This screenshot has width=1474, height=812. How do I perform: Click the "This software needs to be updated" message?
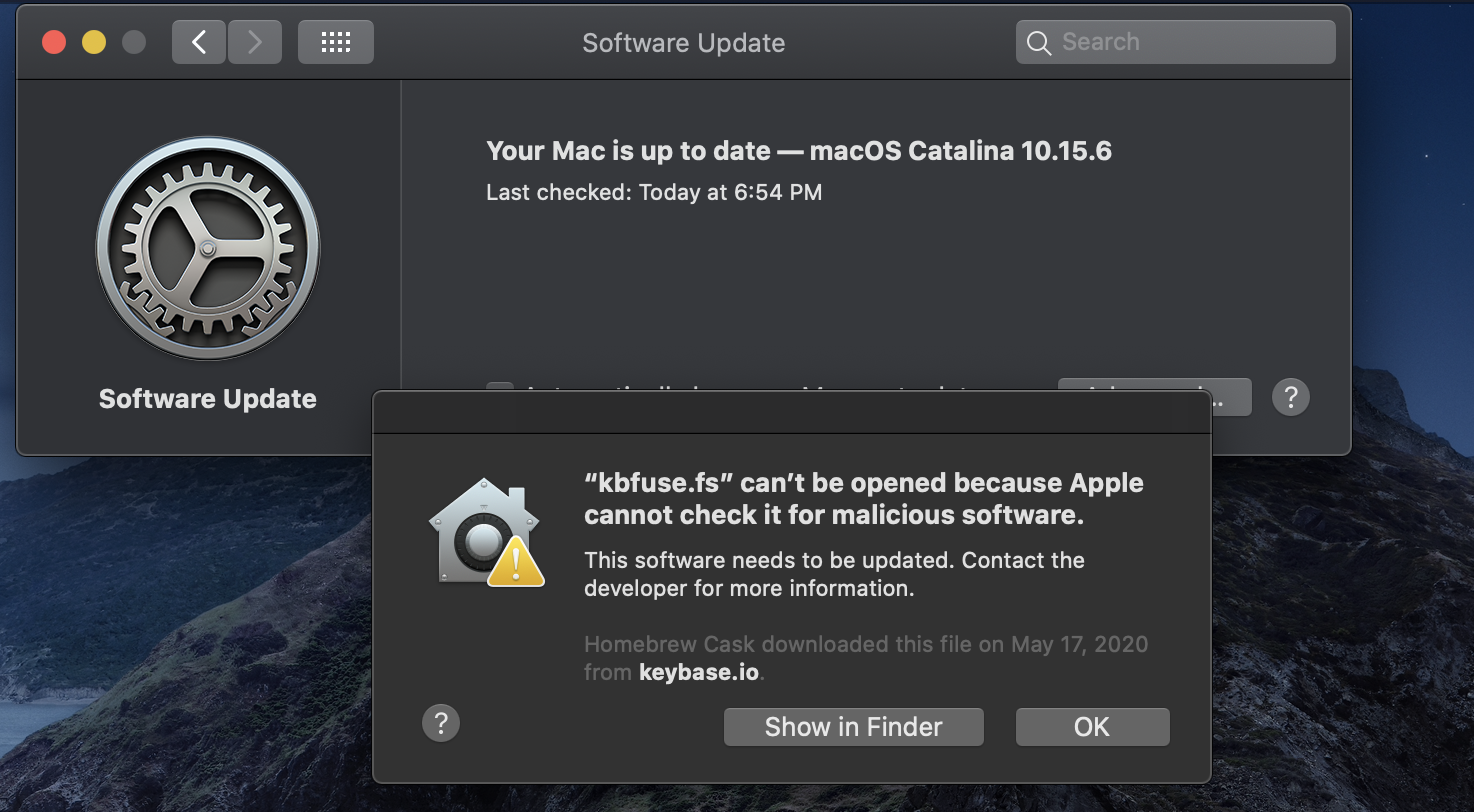click(835, 574)
